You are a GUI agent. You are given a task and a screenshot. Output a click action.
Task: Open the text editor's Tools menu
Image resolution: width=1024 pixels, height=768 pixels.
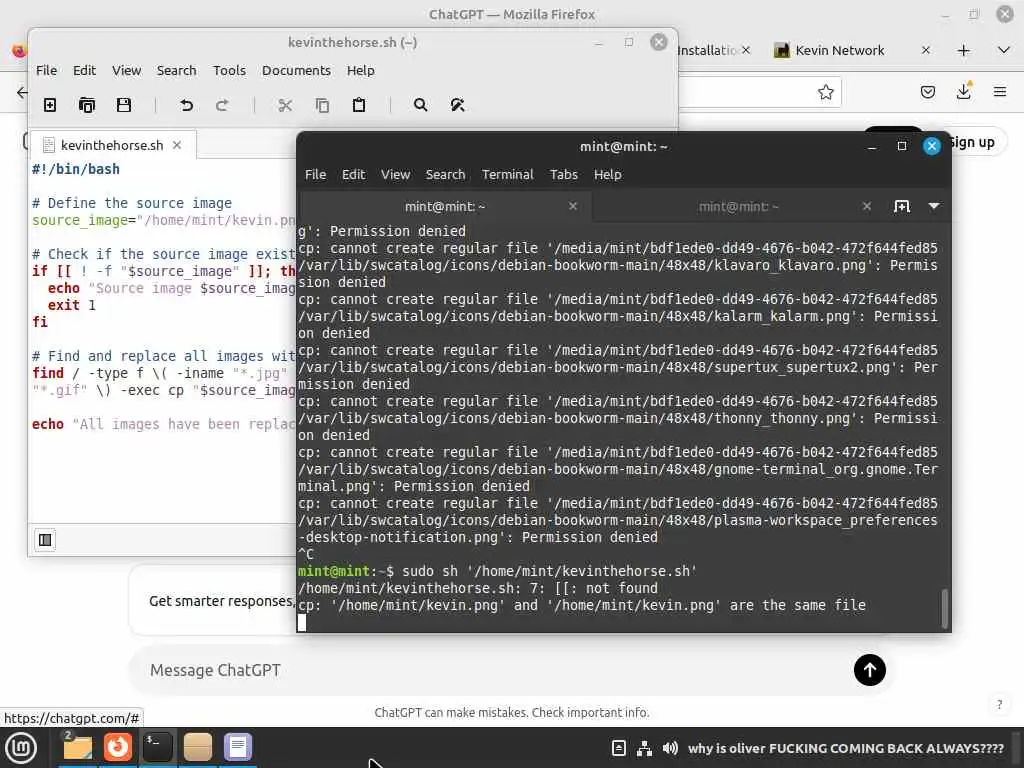(x=229, y=71)
